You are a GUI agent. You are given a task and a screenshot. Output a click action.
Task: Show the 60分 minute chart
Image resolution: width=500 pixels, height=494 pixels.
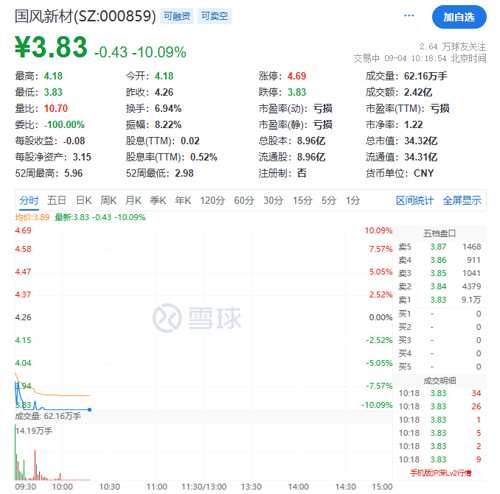244,200
